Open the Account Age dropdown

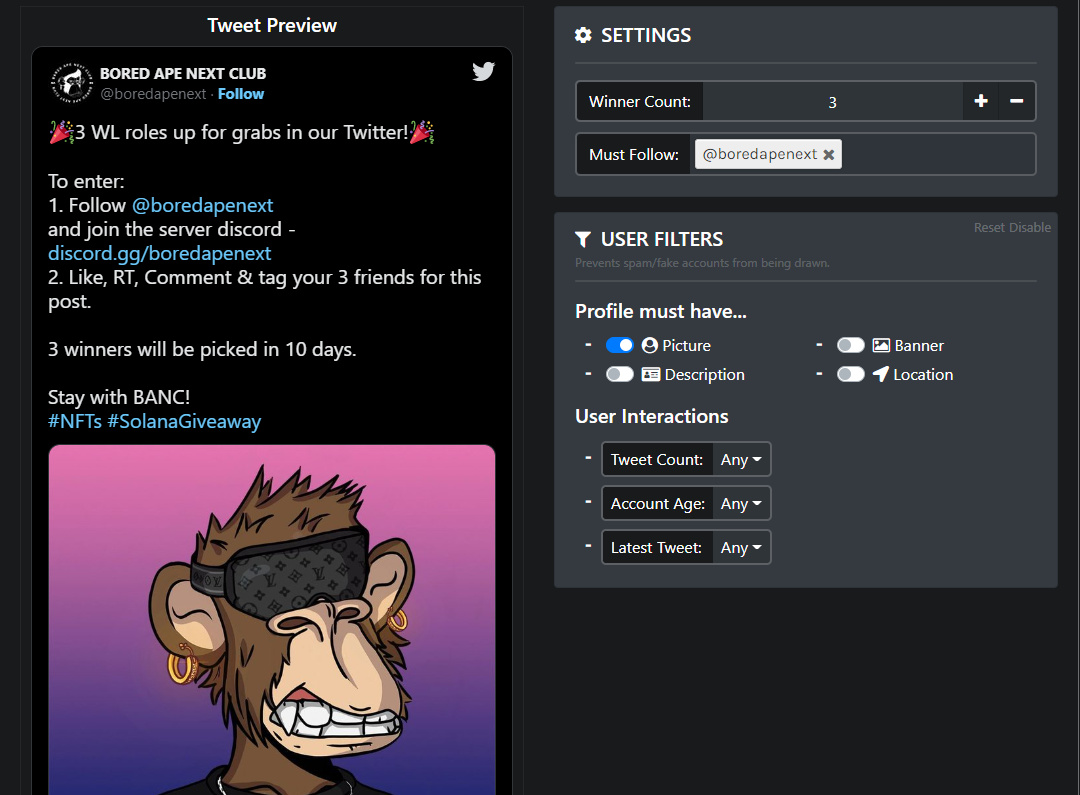coord(742,503)
